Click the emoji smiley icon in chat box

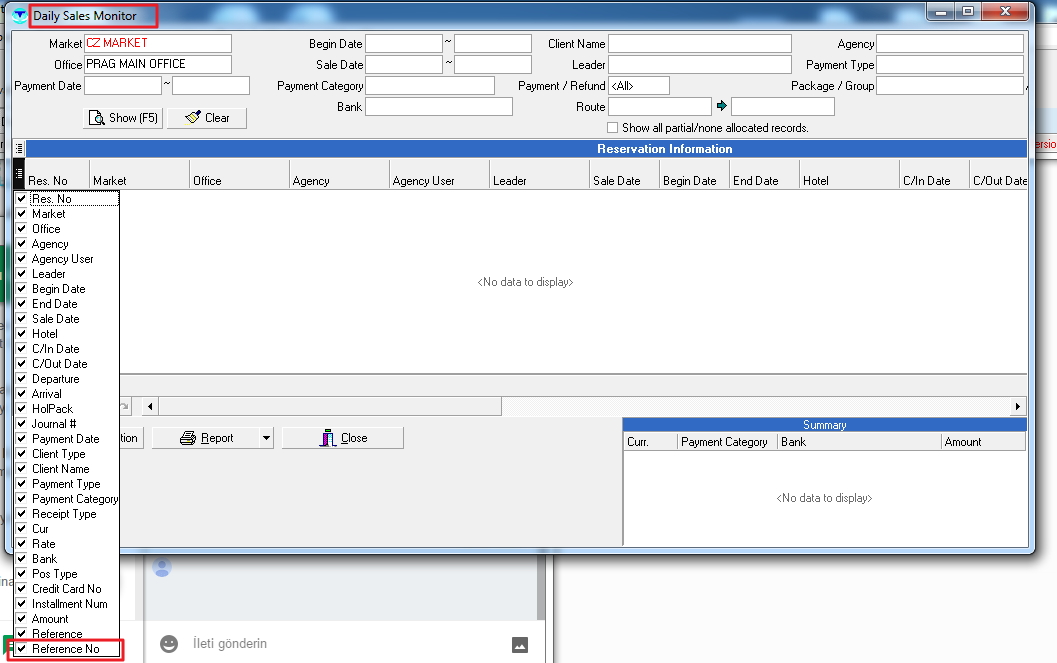tap(170, 644)
